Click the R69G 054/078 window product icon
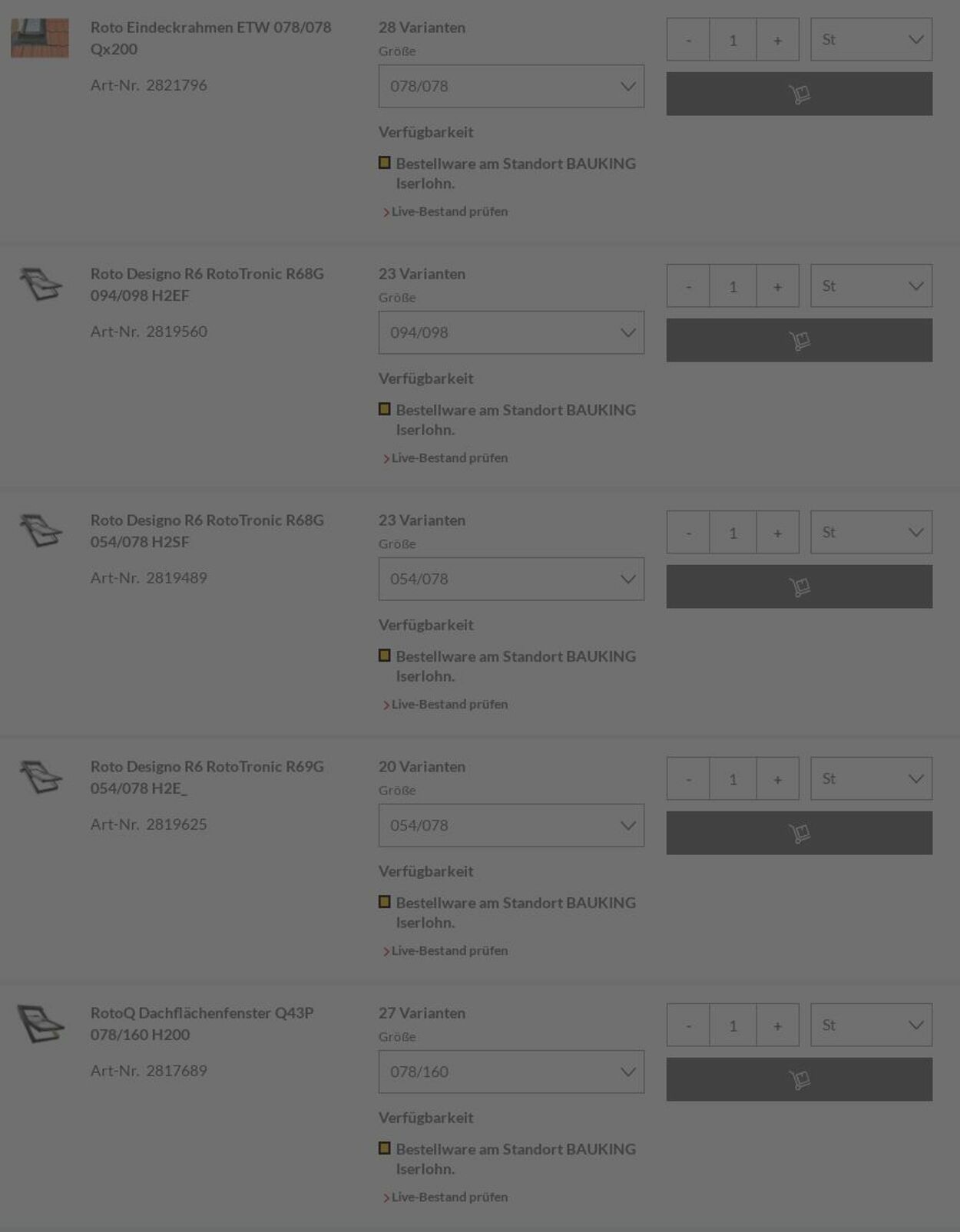Viewport: 960px width, 1232px height. point(40,777)
